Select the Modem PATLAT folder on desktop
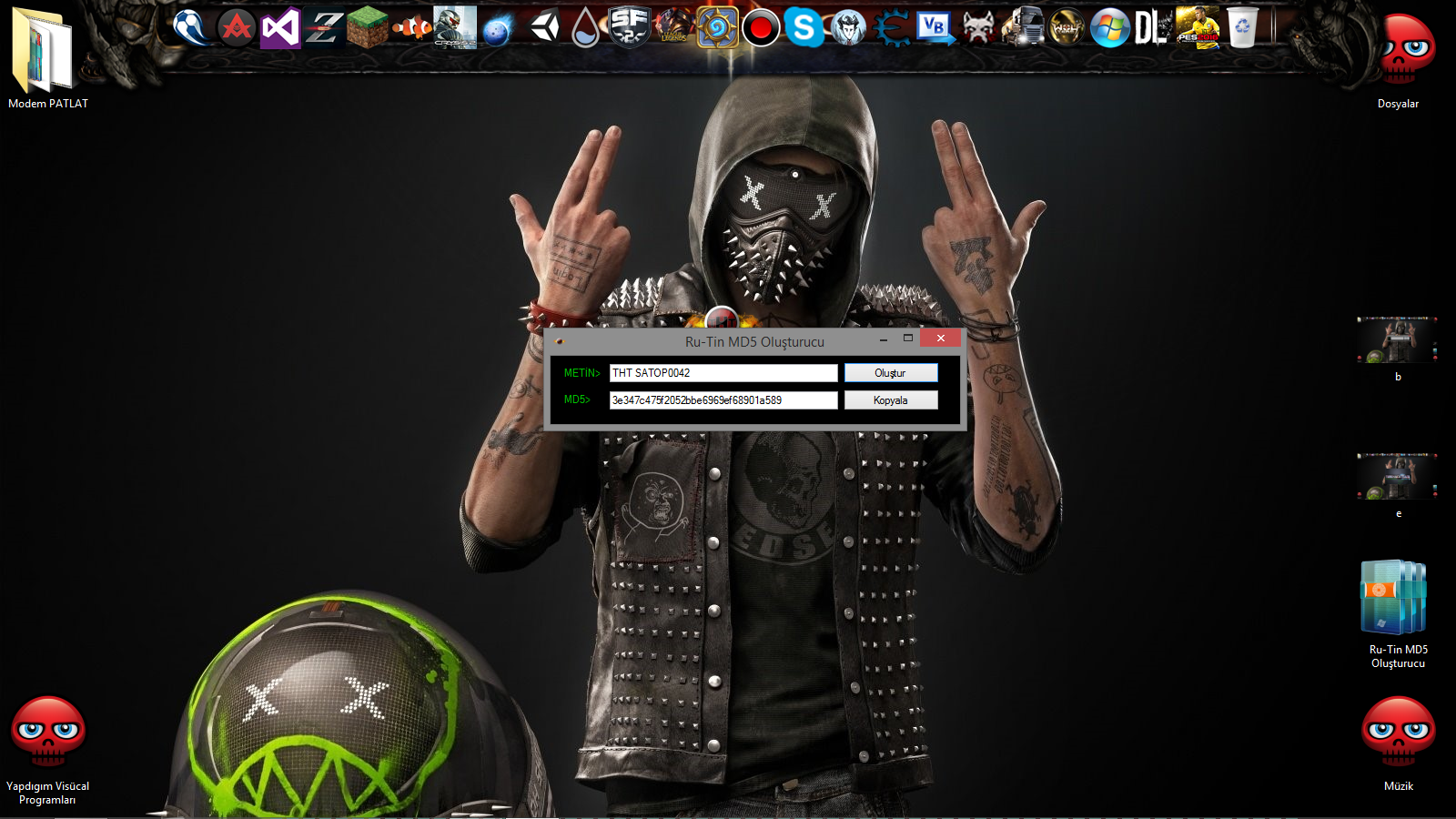Screen dimensions: 1456x819 coord(47,57)
